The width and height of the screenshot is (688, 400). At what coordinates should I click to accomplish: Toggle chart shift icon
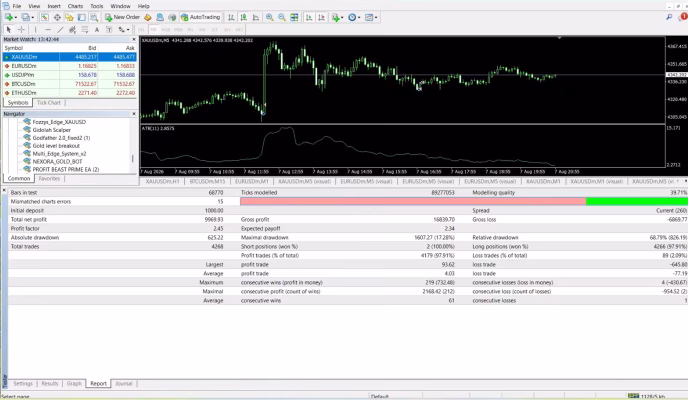(321, 17)
